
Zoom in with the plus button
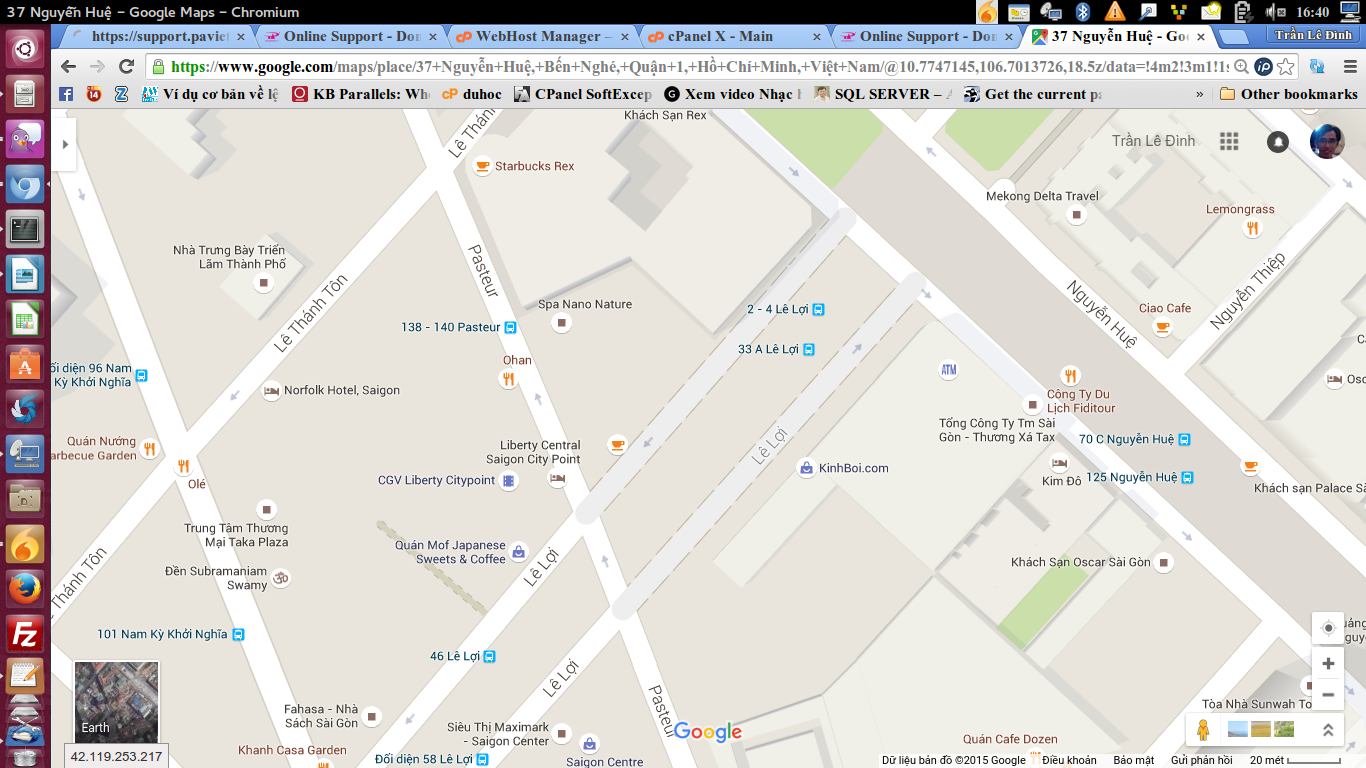click(1328, 664)
